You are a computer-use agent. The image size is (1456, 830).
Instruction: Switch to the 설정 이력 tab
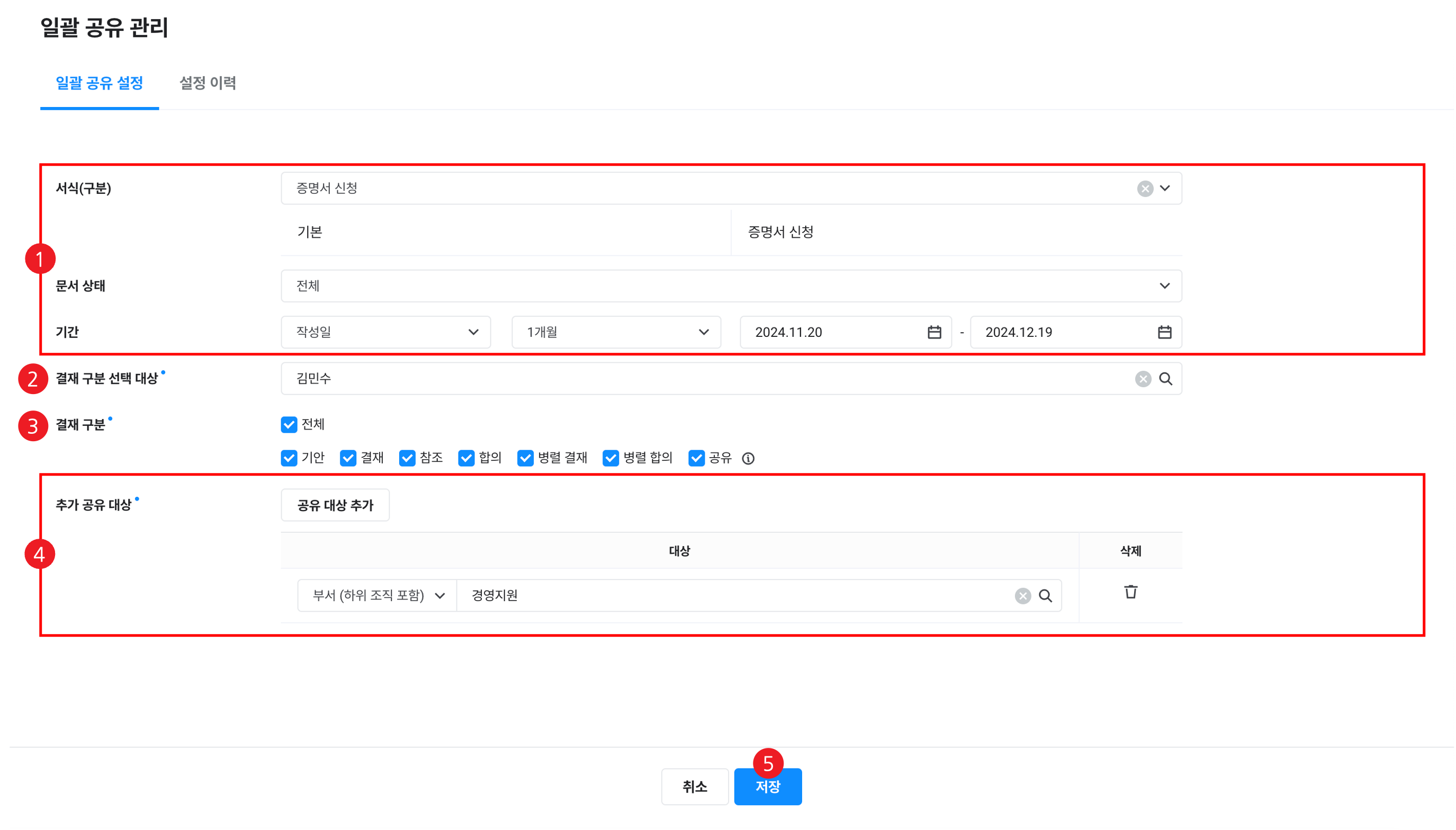[x=208, y=83]
